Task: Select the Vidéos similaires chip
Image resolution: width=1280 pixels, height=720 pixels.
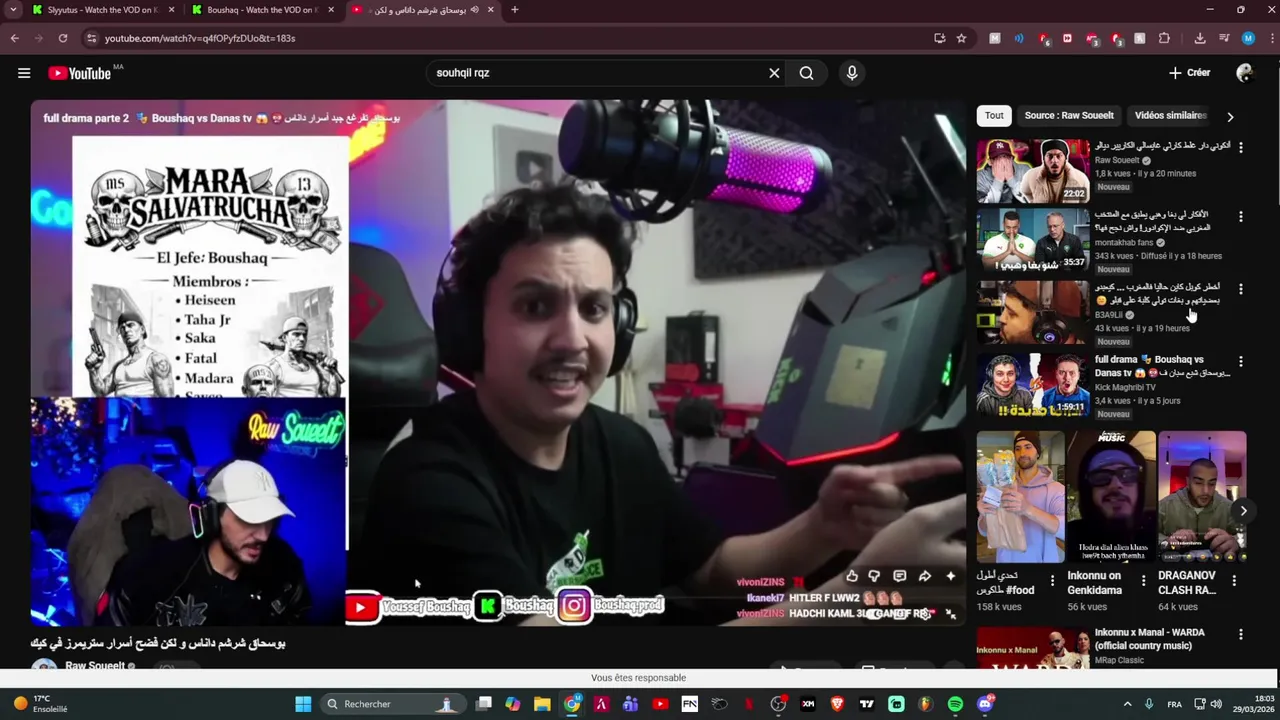Action: 1171,116
